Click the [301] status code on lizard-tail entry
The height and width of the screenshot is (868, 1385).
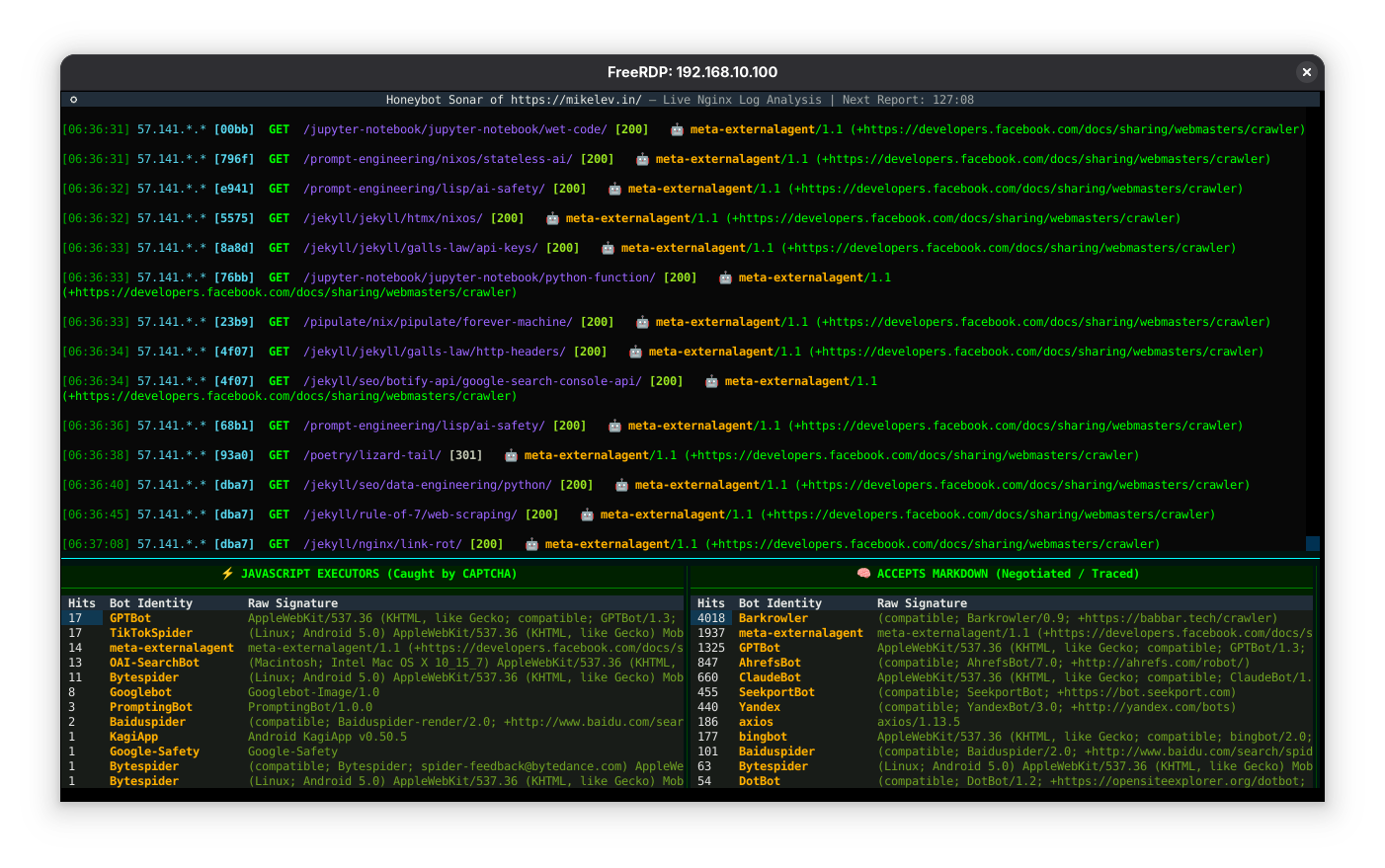click(x=464, y=455)
